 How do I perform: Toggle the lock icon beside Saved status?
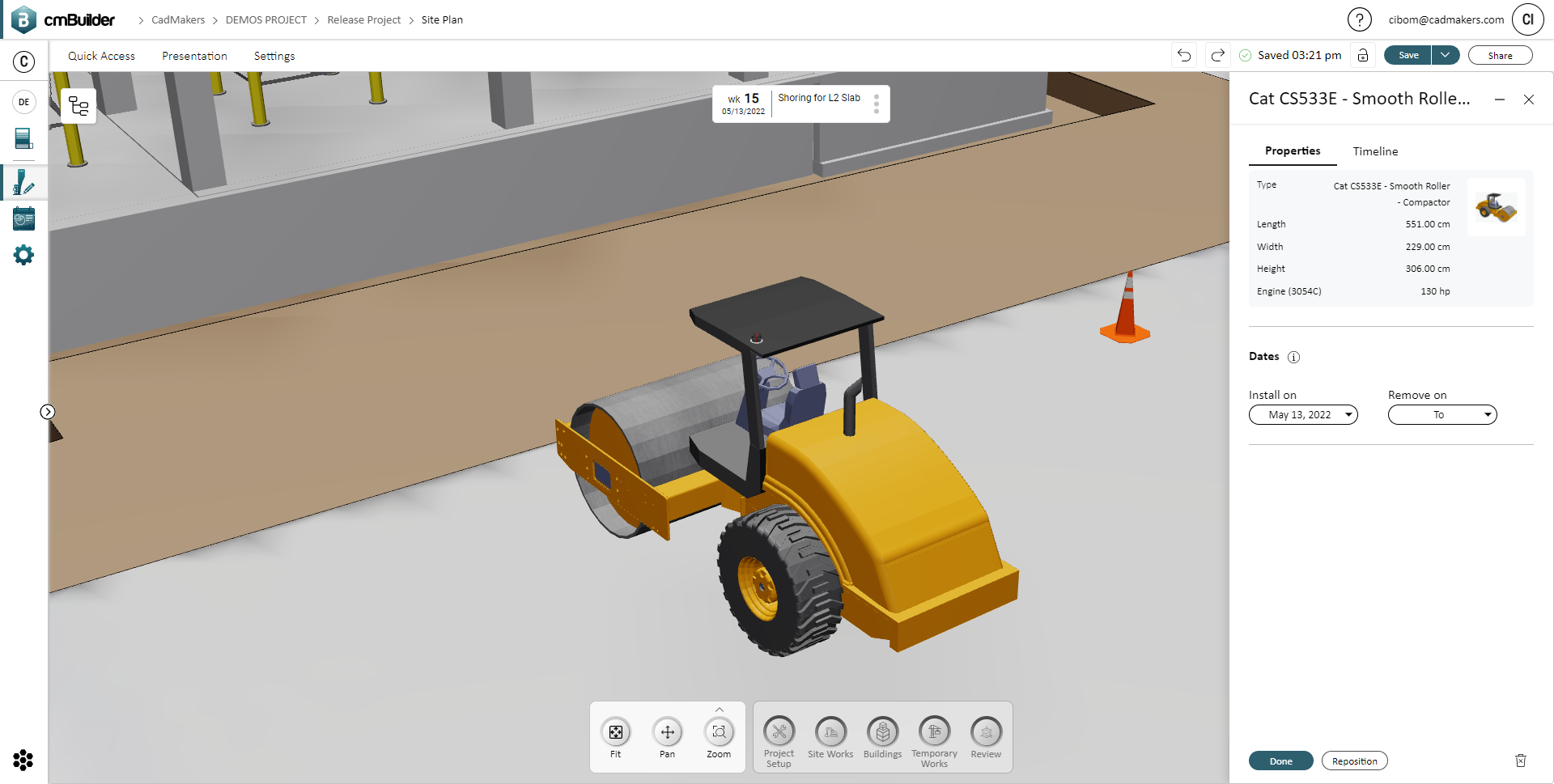1363,55
